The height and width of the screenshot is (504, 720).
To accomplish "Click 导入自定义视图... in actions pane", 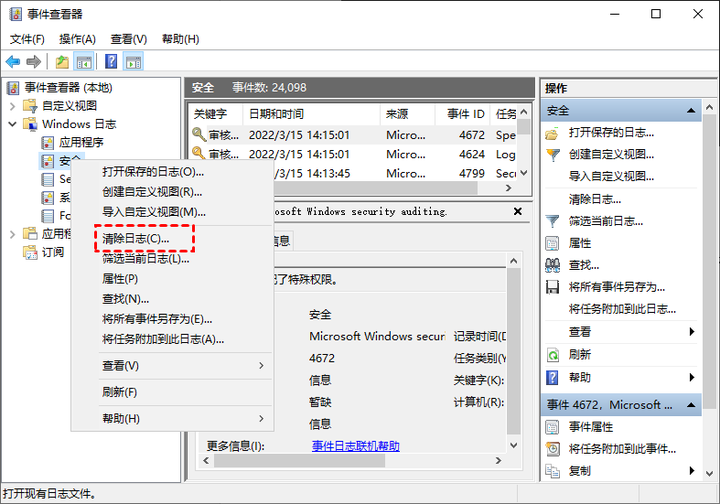I will pos(611,176).
